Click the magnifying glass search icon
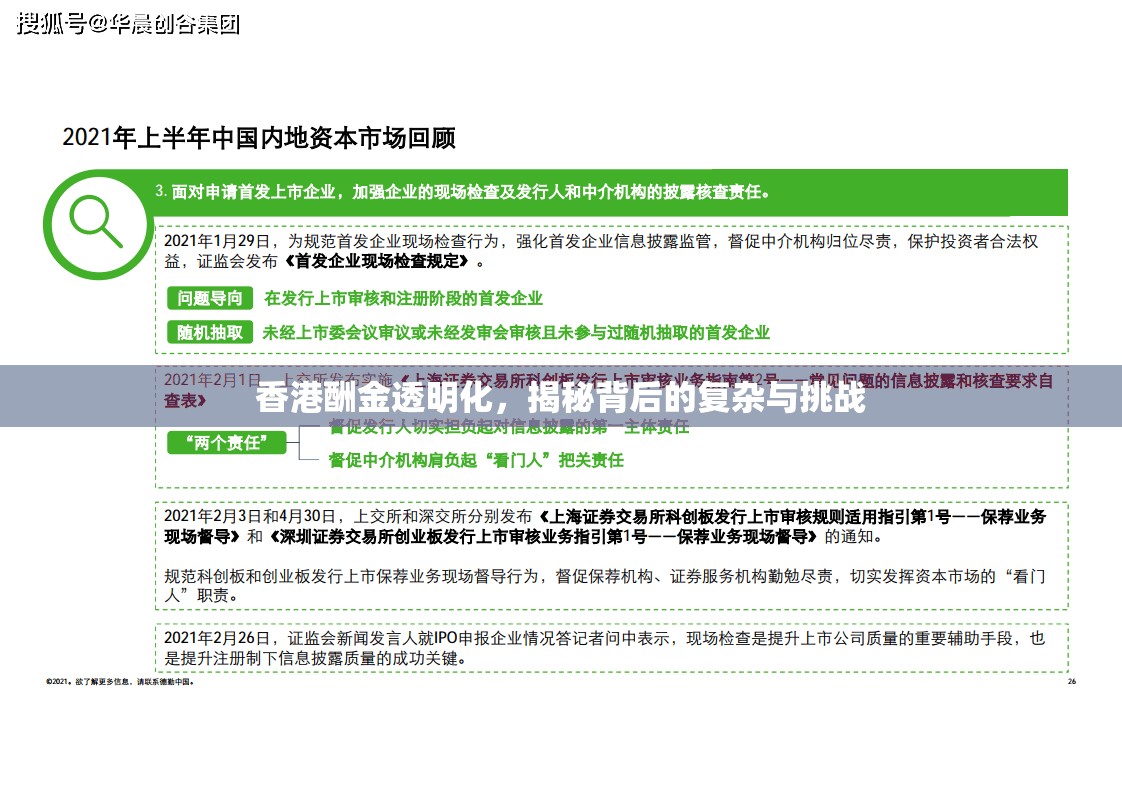The image size is (1122, 793). [x=97, y=223]
